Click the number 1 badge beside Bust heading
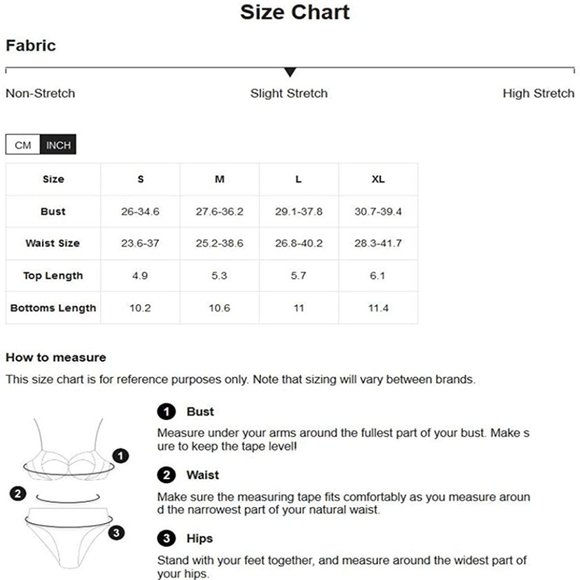The width and height of the screenshot is (580, 580). (166, 411)
